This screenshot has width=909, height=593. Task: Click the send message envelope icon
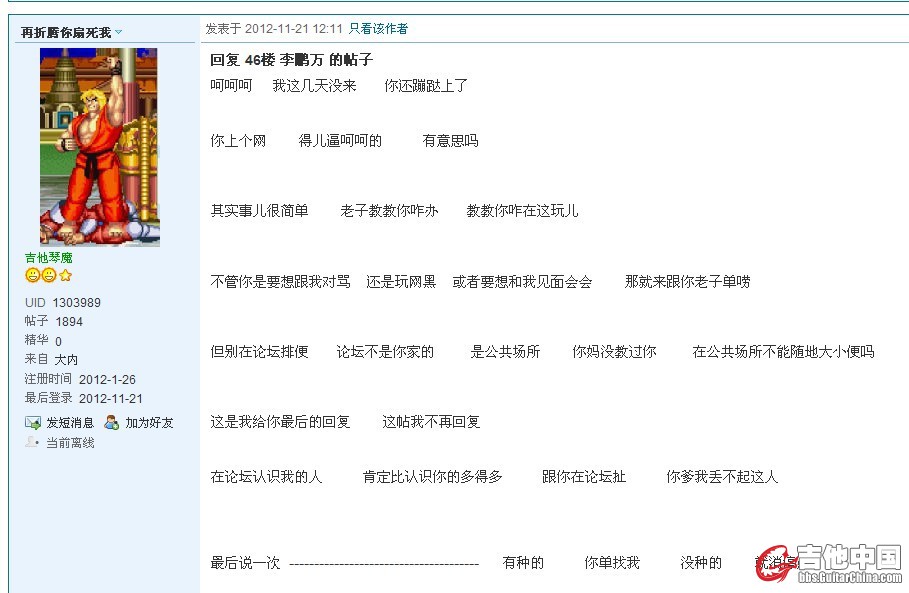click(x=33, y=423)
